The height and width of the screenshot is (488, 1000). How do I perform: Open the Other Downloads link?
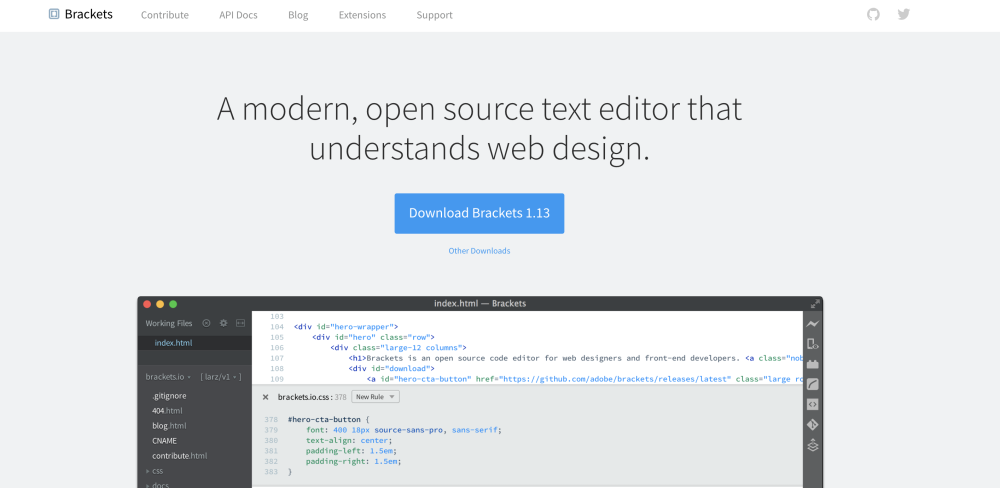coord(479,251)
